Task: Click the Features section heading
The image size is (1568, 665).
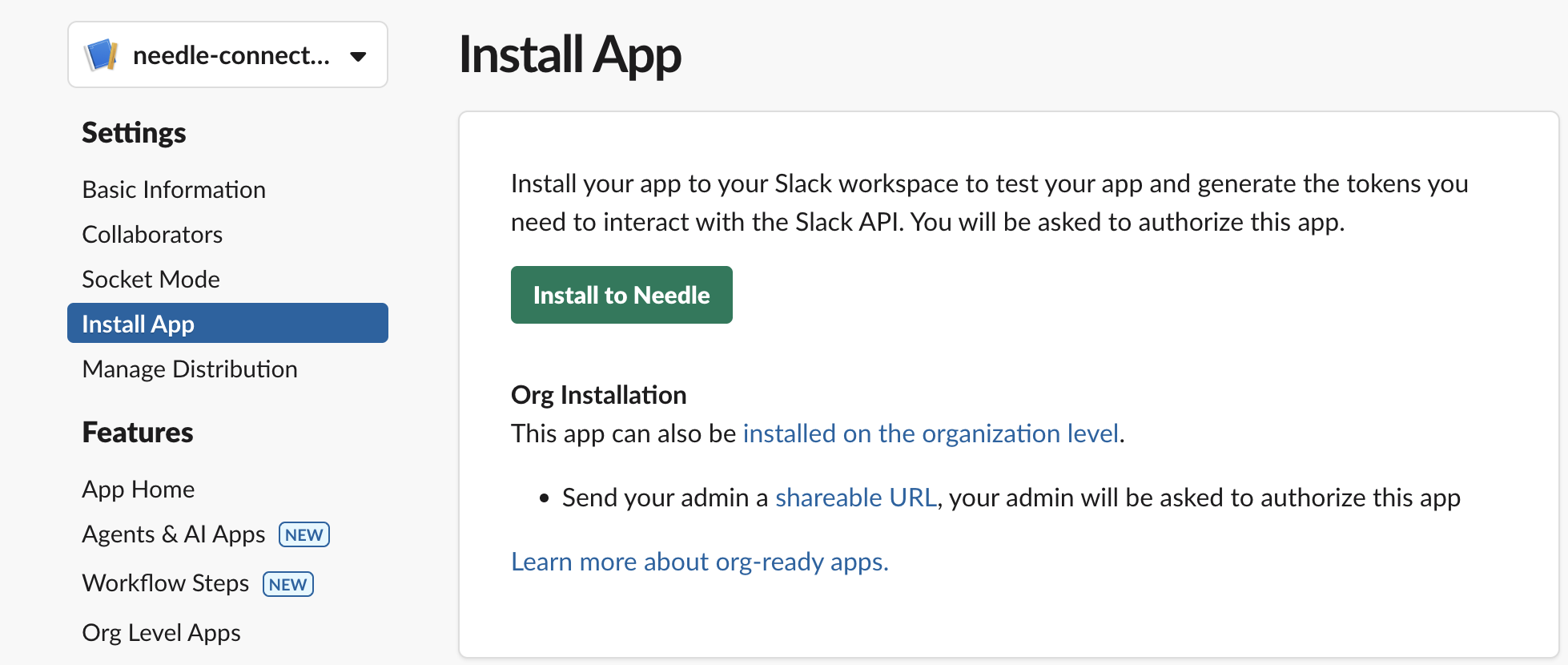Action: (138, 433)
